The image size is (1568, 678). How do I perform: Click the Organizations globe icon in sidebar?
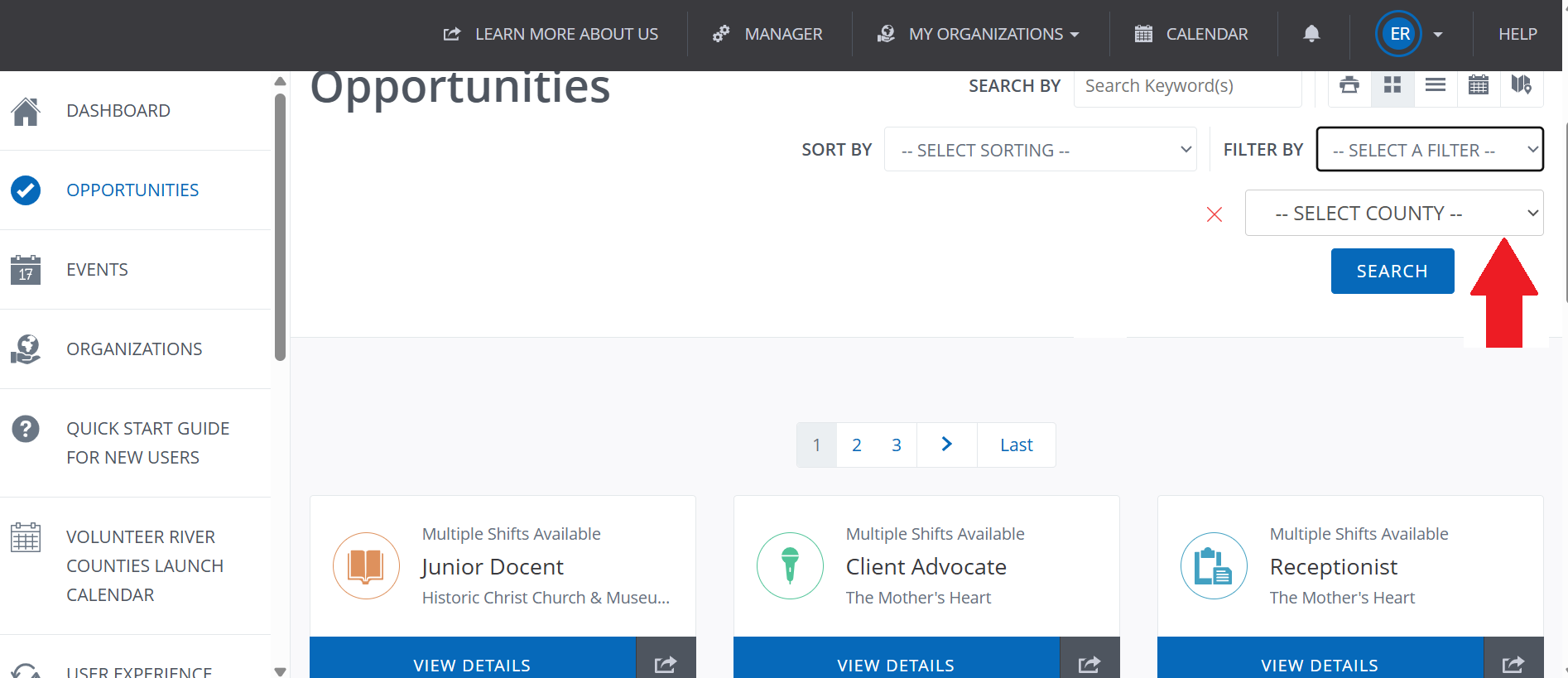[26, 349]
